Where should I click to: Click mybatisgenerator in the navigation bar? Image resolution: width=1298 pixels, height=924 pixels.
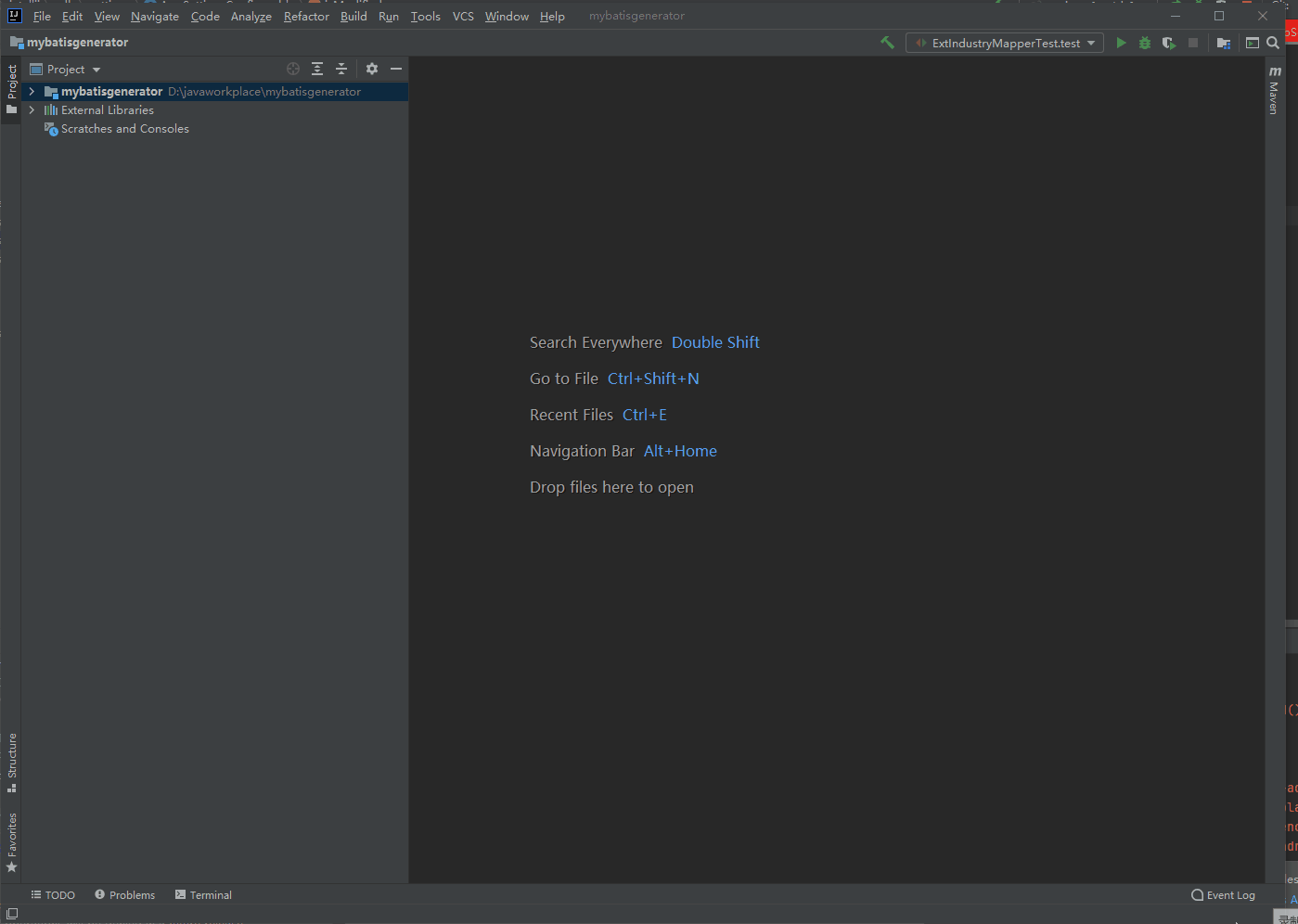(70, 43)
